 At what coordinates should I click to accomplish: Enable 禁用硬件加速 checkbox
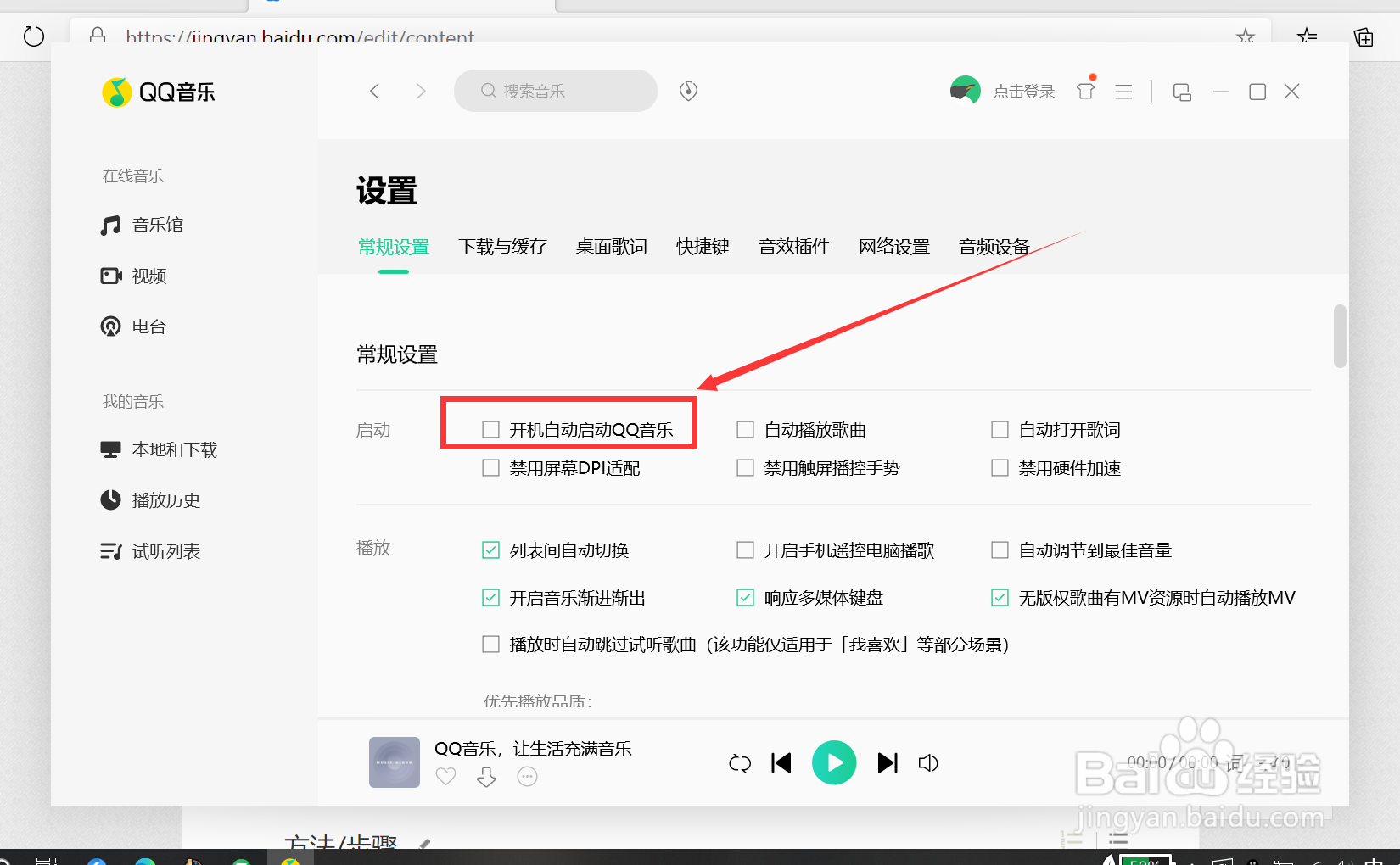point(1000,468)
